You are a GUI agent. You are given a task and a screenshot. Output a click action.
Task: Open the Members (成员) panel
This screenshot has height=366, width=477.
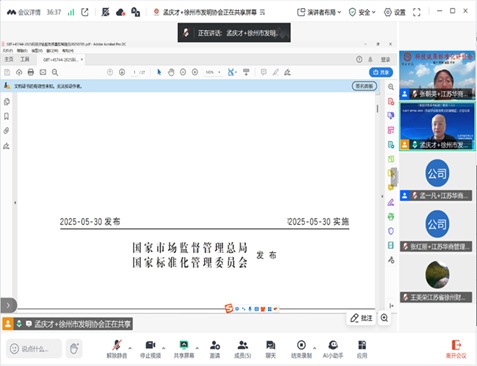243,349
